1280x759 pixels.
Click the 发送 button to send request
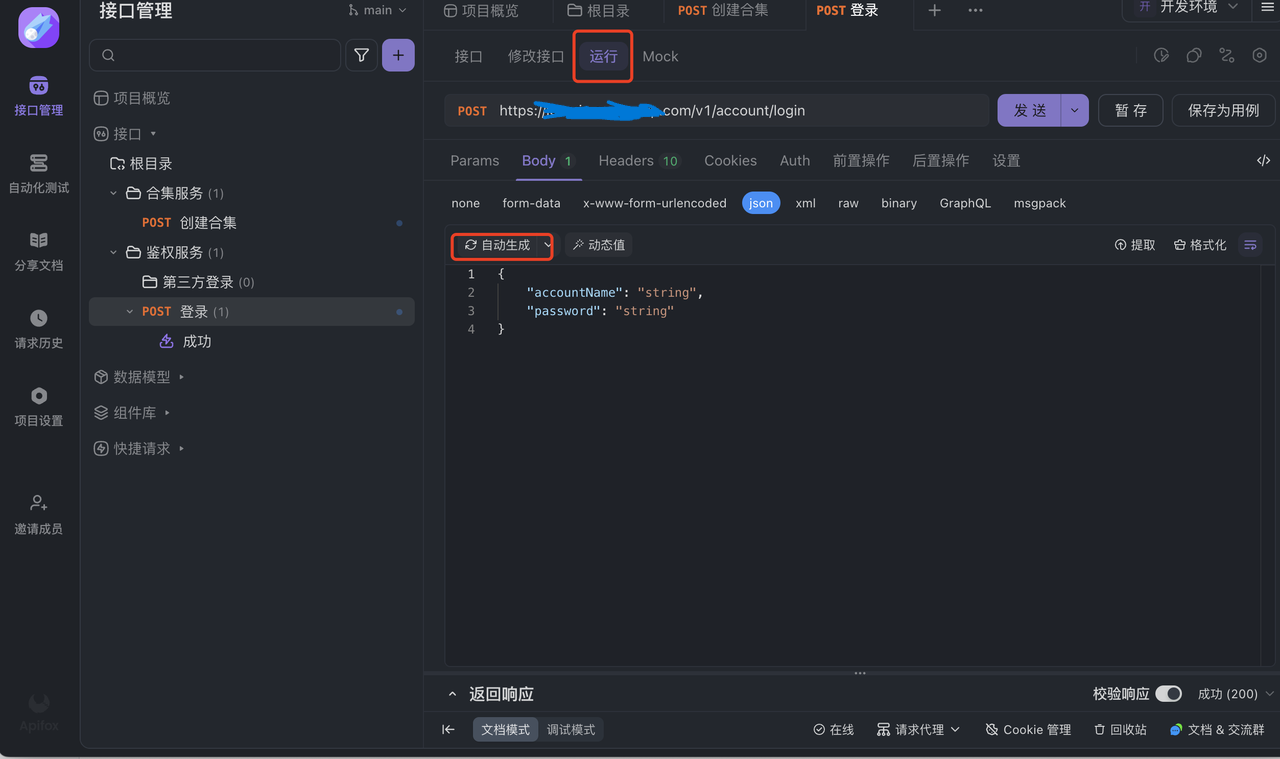(x=1028, y=111)
